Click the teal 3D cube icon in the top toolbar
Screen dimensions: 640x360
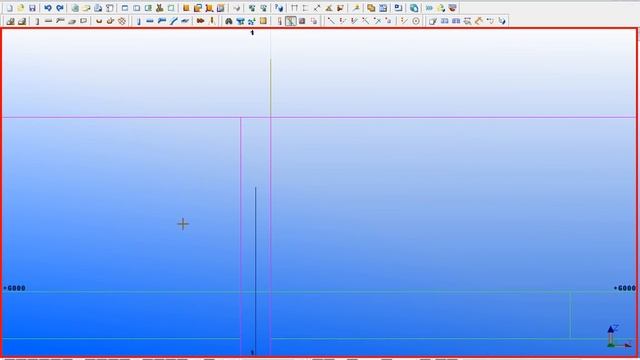click(x=414, y=8)
